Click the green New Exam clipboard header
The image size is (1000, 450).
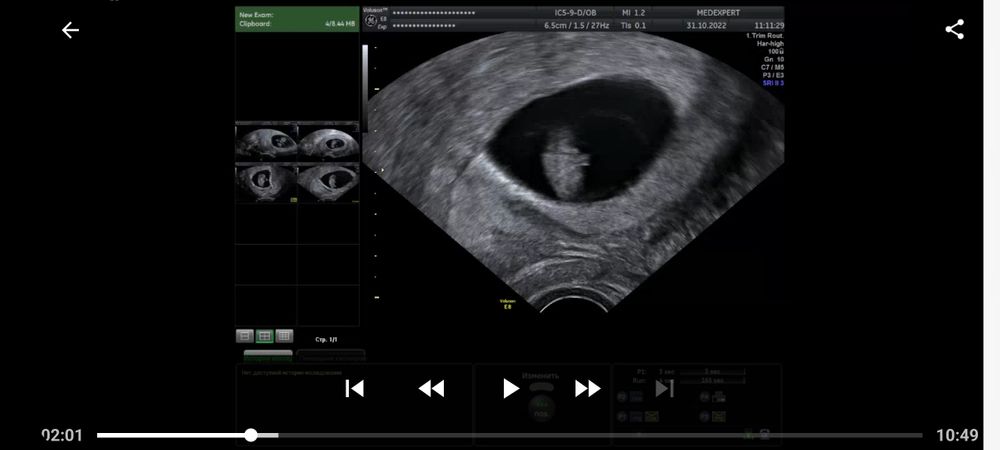coord(296,19)
